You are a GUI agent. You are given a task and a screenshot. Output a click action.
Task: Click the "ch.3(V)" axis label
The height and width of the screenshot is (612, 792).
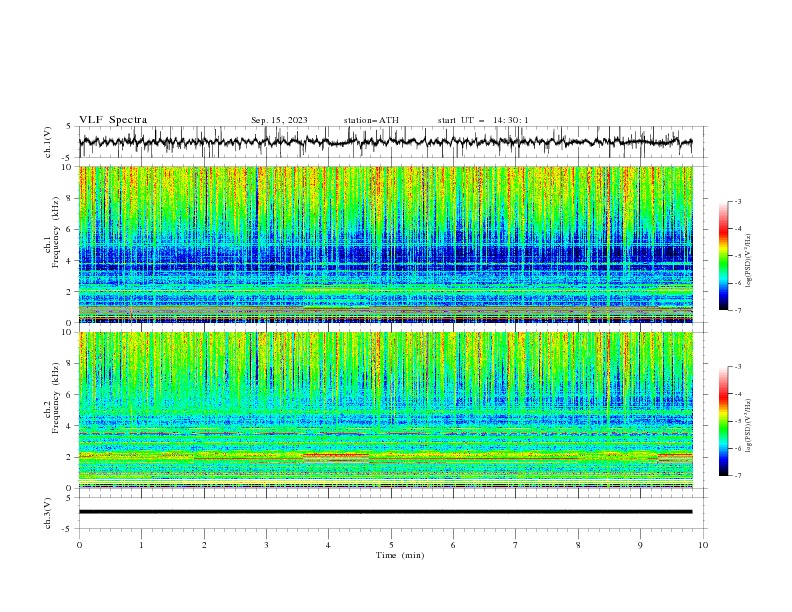click(x=48, y=513)
